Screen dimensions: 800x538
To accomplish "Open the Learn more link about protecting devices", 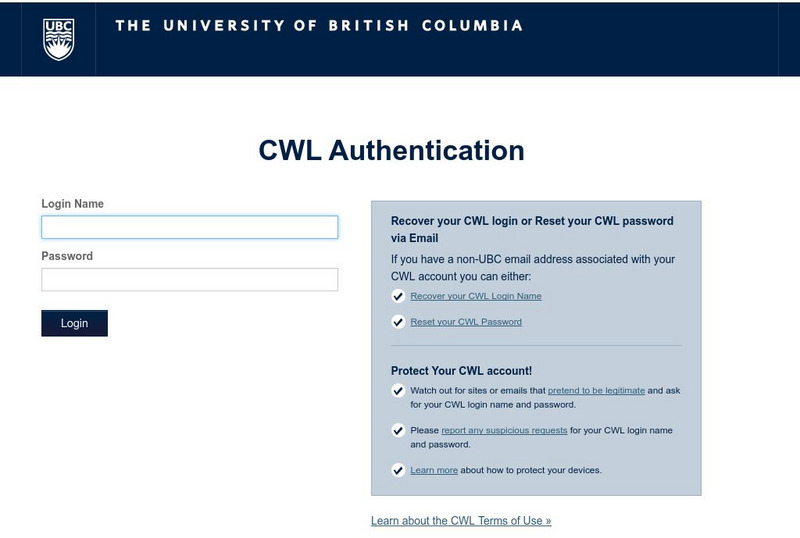I will point(434,470).
